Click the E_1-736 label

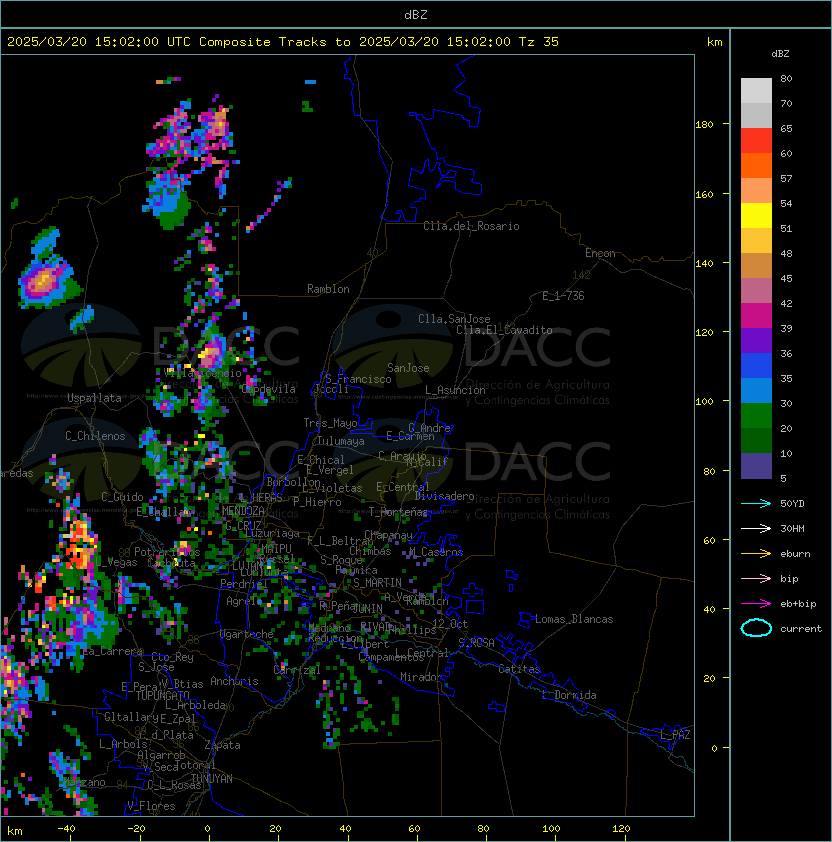[x=563, y=296]
